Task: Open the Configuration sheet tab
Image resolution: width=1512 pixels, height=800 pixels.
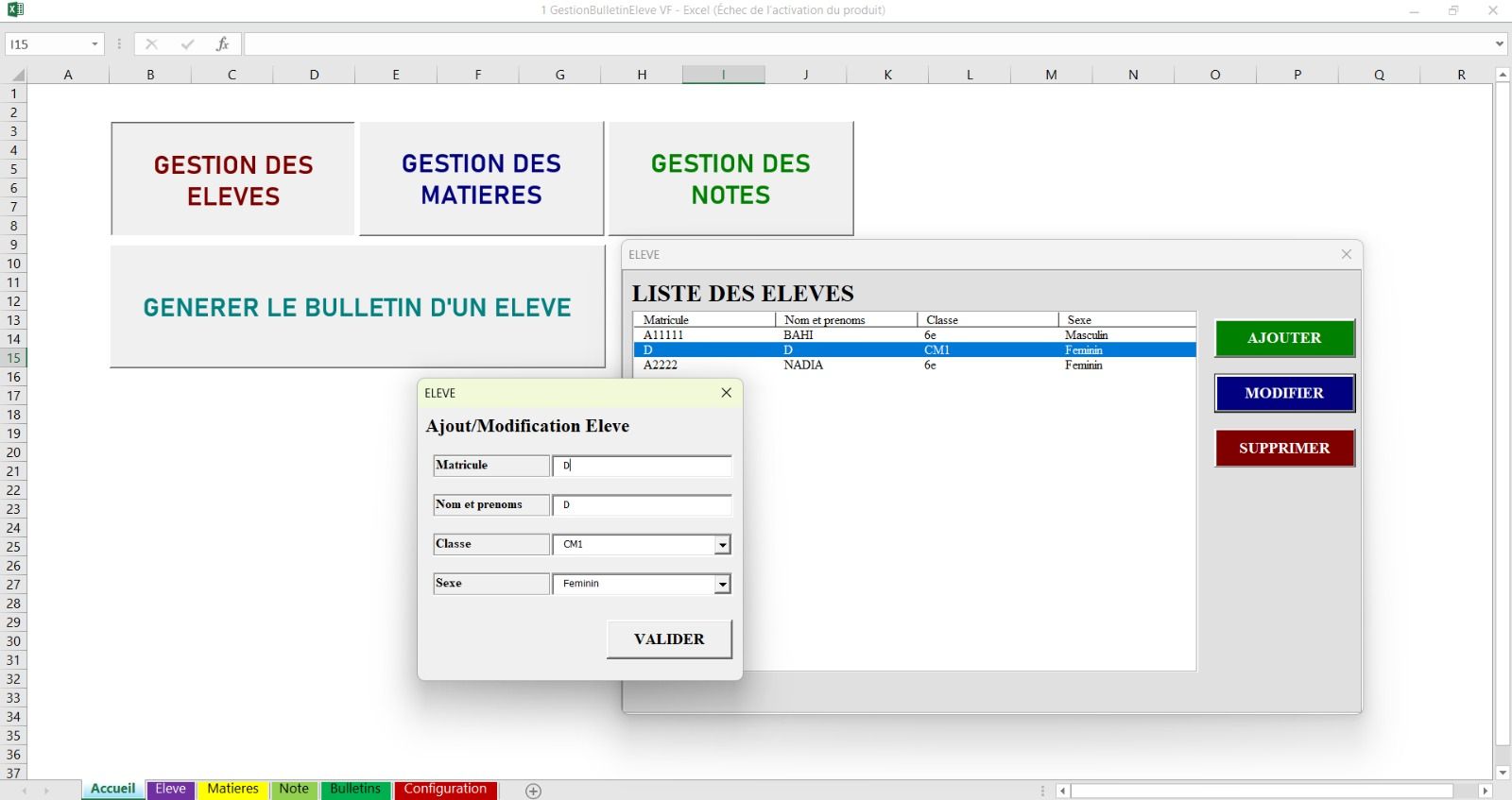Action: click(445, 789)
